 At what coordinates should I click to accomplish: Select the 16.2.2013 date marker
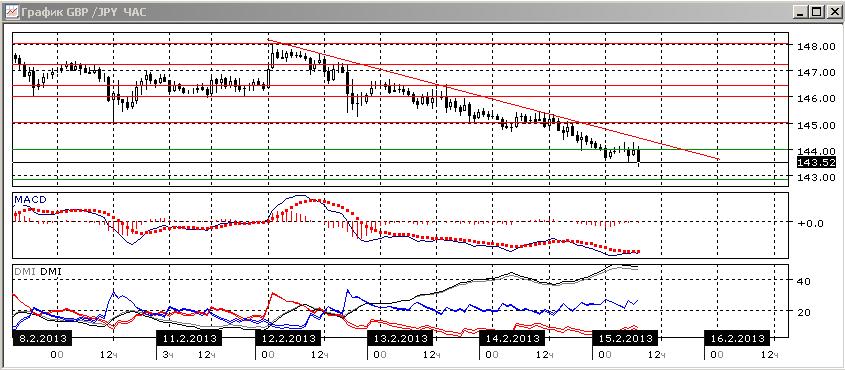738,339
